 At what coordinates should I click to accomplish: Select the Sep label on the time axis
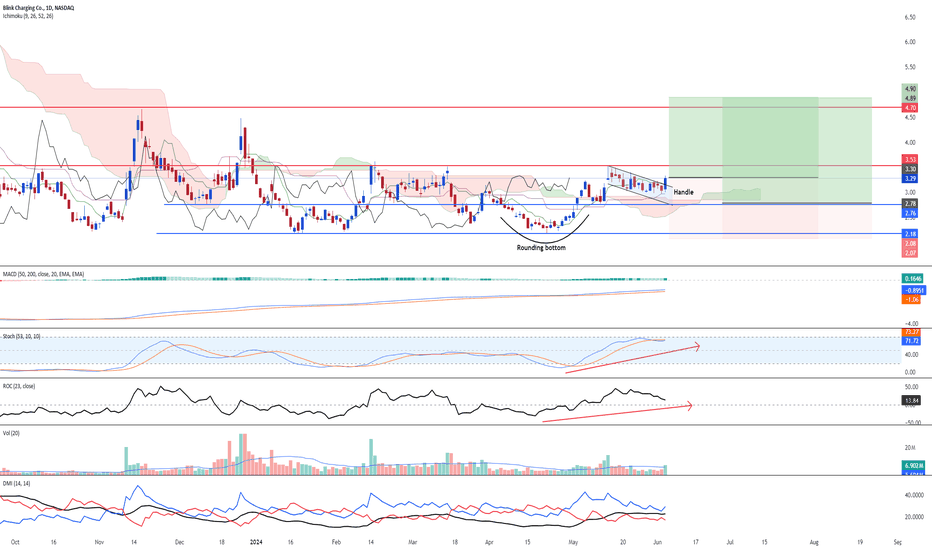898,542
